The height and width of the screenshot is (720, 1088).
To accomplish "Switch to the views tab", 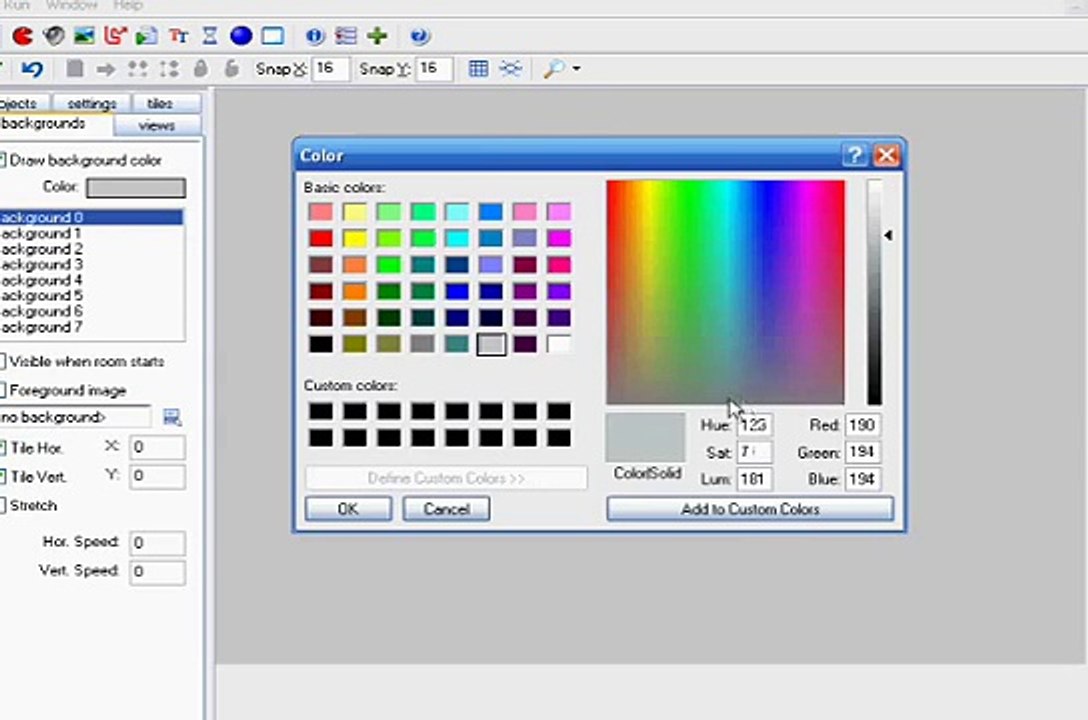I will tap(157, 126).
